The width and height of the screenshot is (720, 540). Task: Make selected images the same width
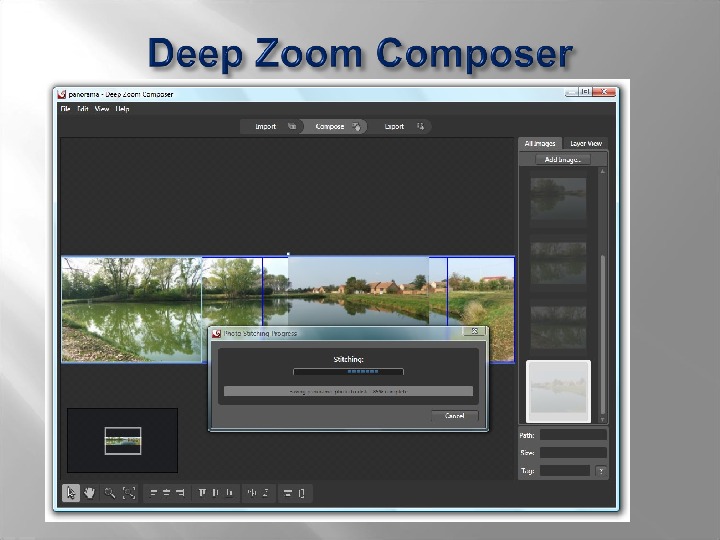tap(288, 493)
